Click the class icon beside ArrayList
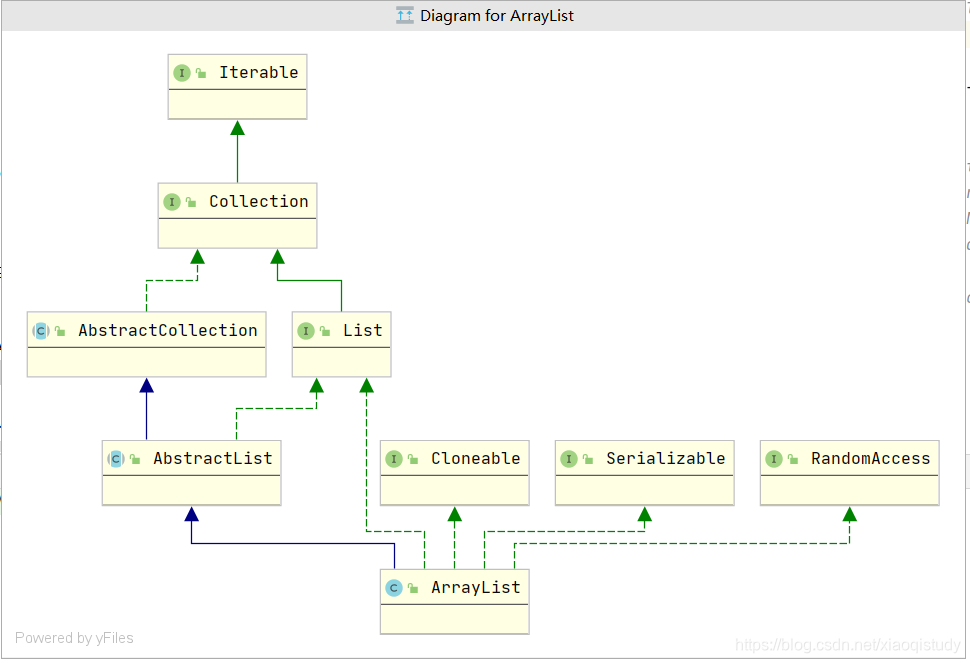 393,588
